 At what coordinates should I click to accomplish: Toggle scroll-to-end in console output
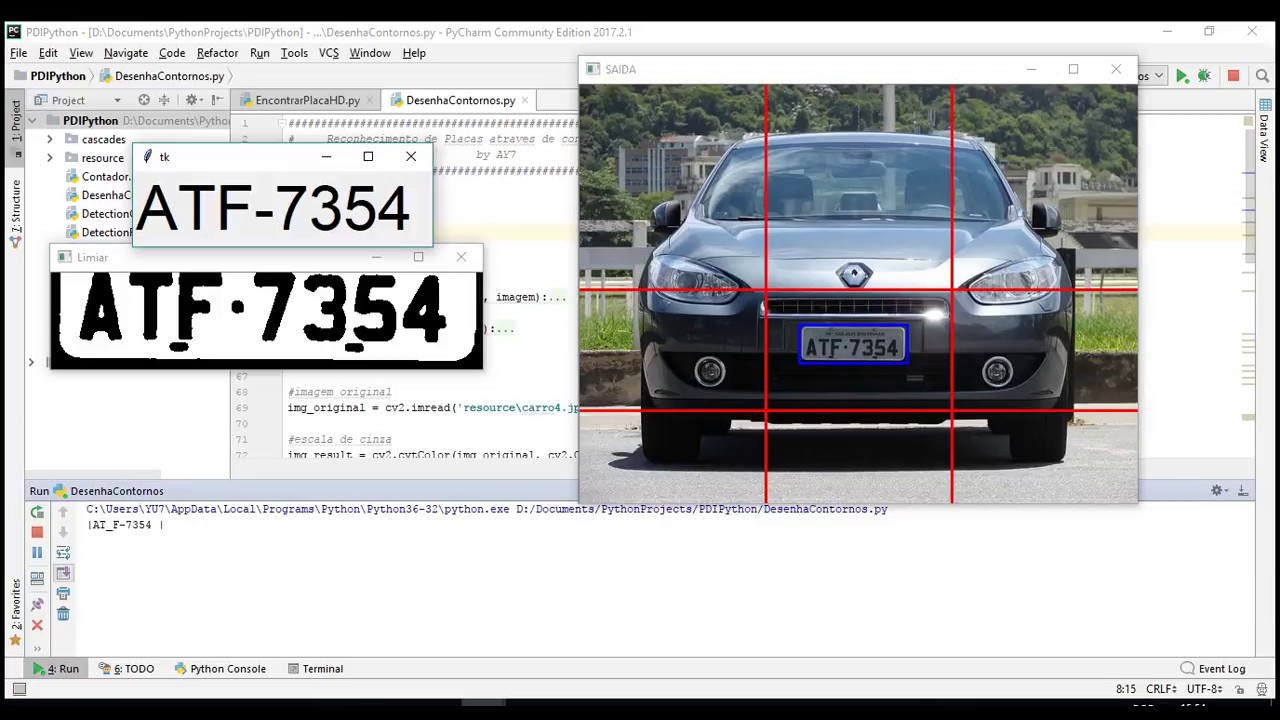click(x=63, y=574)
